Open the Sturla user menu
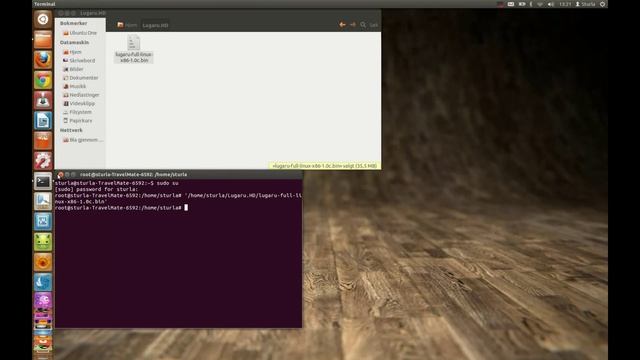 click(x=585, y=4)
